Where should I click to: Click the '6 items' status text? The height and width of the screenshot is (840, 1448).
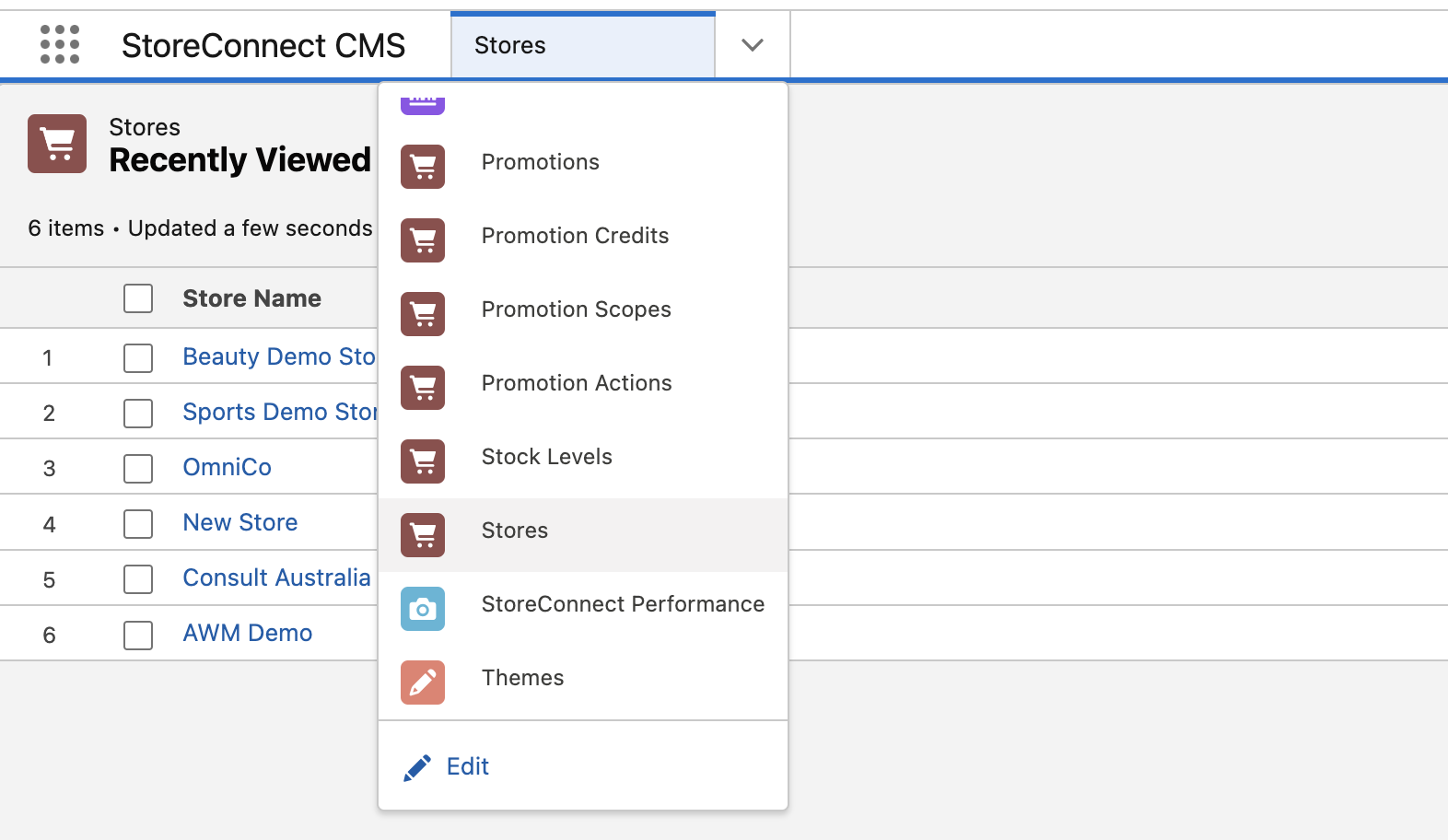pos(65,228)
